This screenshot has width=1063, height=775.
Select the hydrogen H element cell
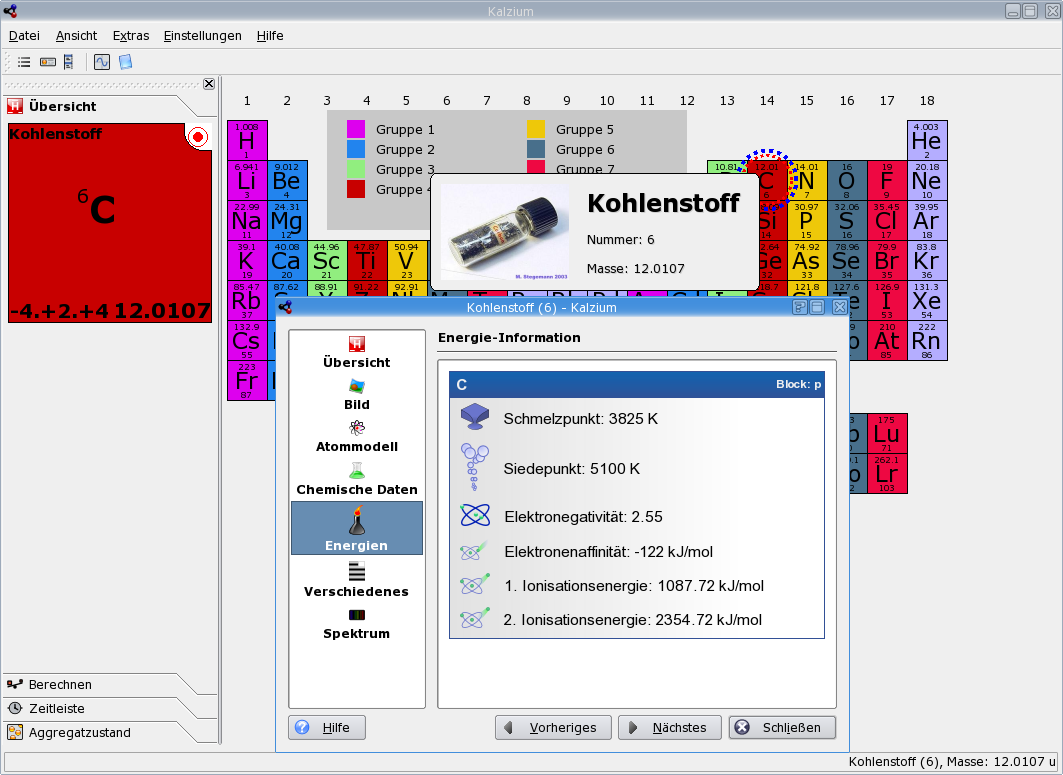point(247,140)
